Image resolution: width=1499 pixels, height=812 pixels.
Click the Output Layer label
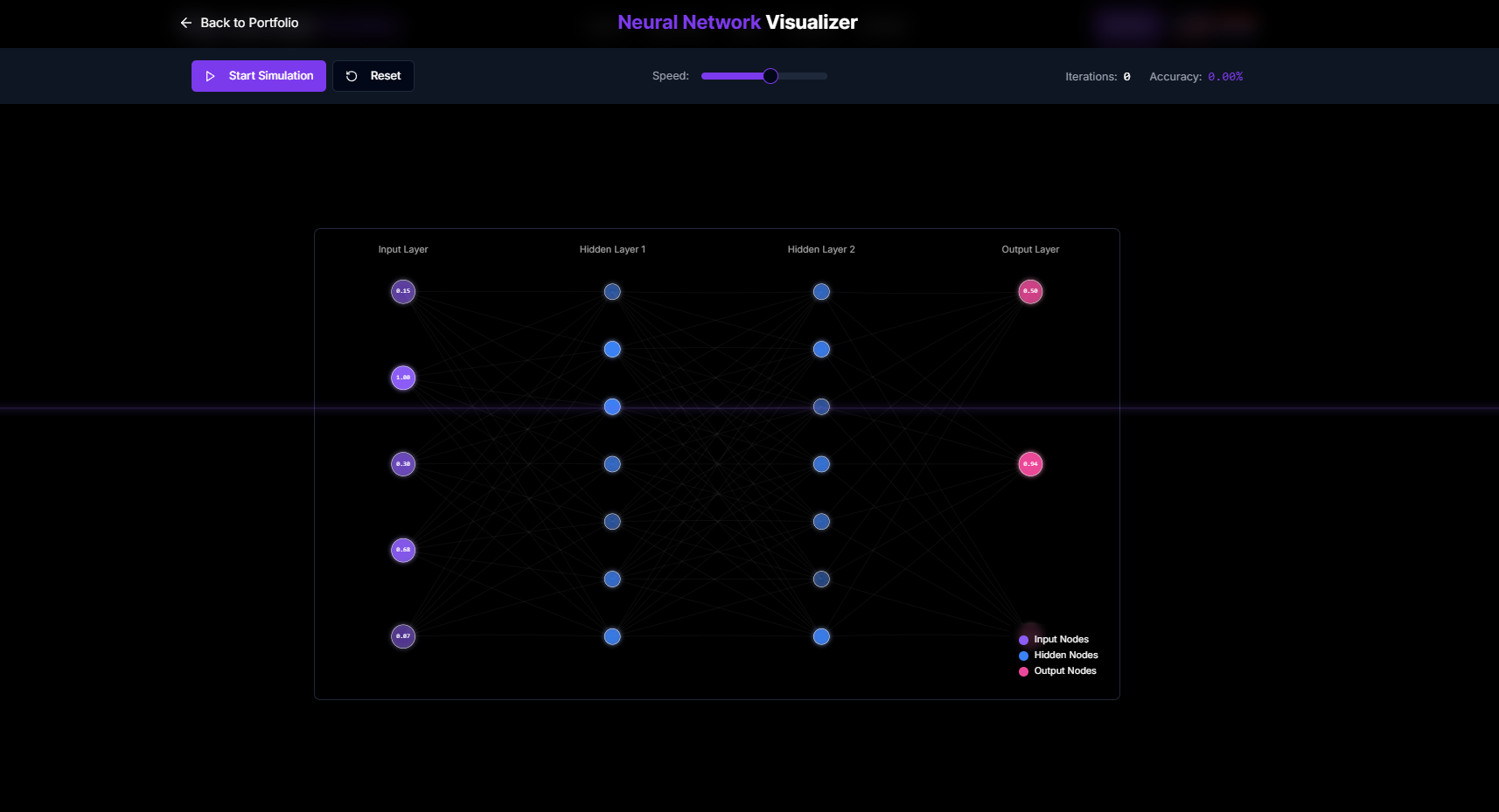[1030, 249]
